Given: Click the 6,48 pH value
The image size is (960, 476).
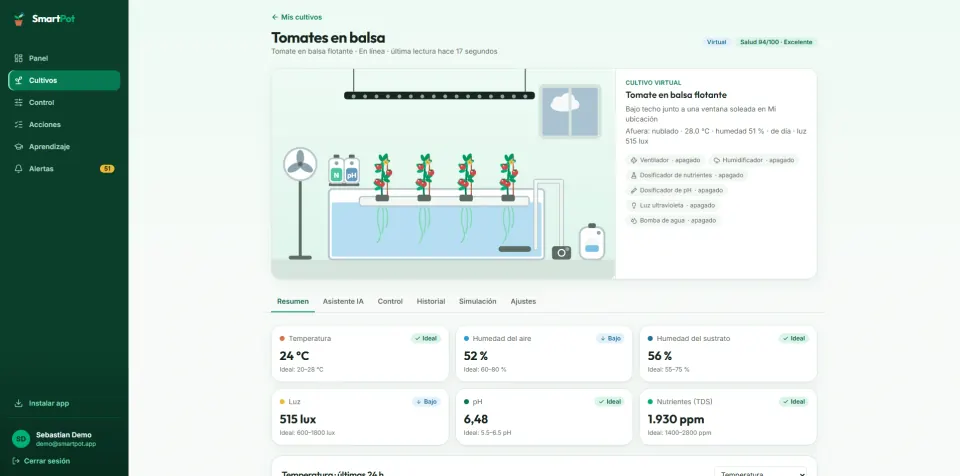Looking at the screenshot, I should [476, 419].
